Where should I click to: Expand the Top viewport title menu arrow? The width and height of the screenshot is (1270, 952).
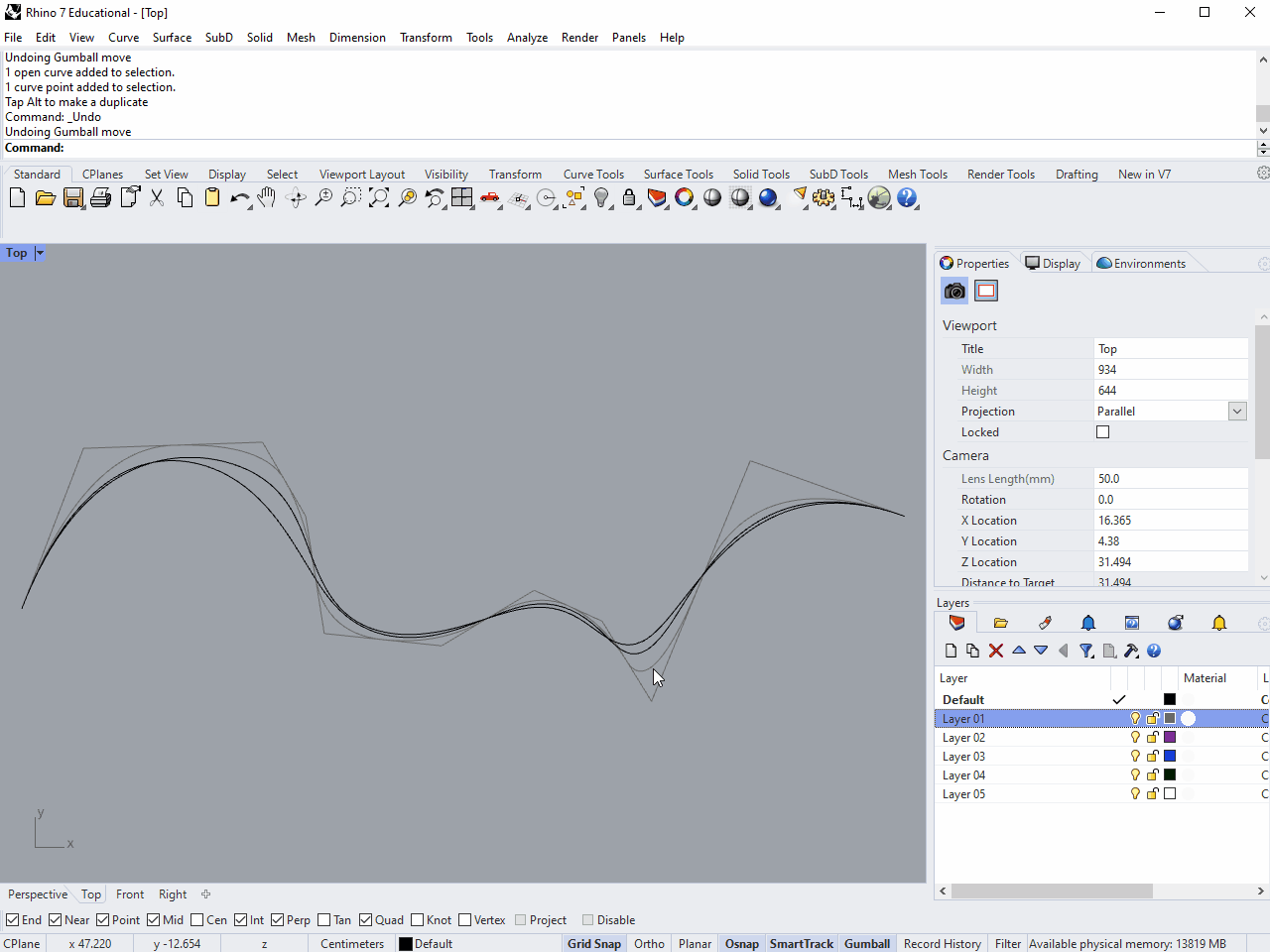[40, 253]
